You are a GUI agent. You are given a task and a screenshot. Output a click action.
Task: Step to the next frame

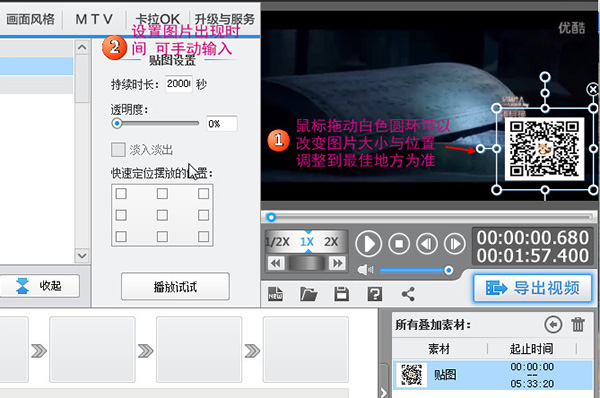click(455, 244)
